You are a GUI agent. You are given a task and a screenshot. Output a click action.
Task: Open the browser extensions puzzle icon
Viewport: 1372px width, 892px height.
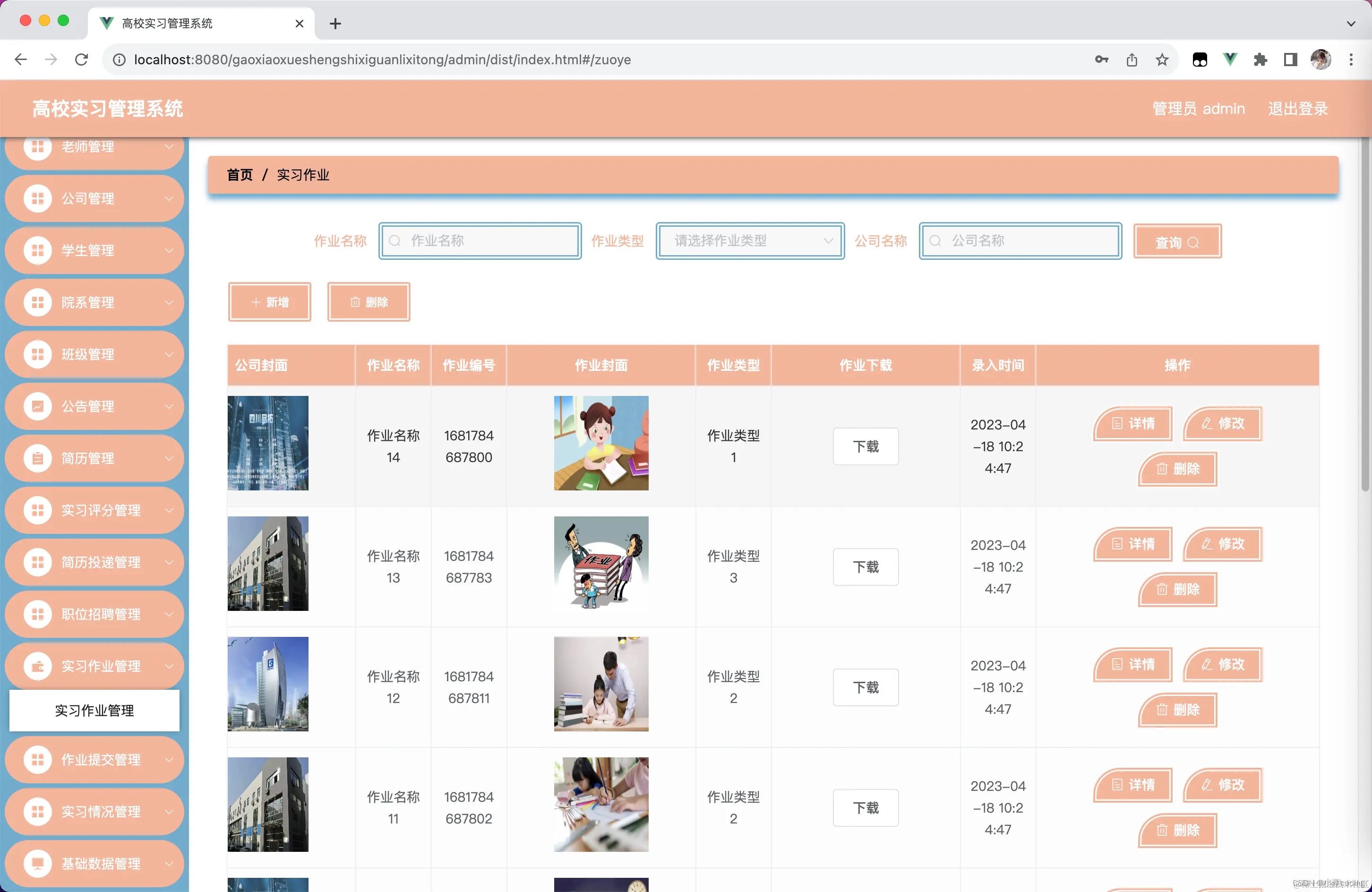(x=1260, y=60)
